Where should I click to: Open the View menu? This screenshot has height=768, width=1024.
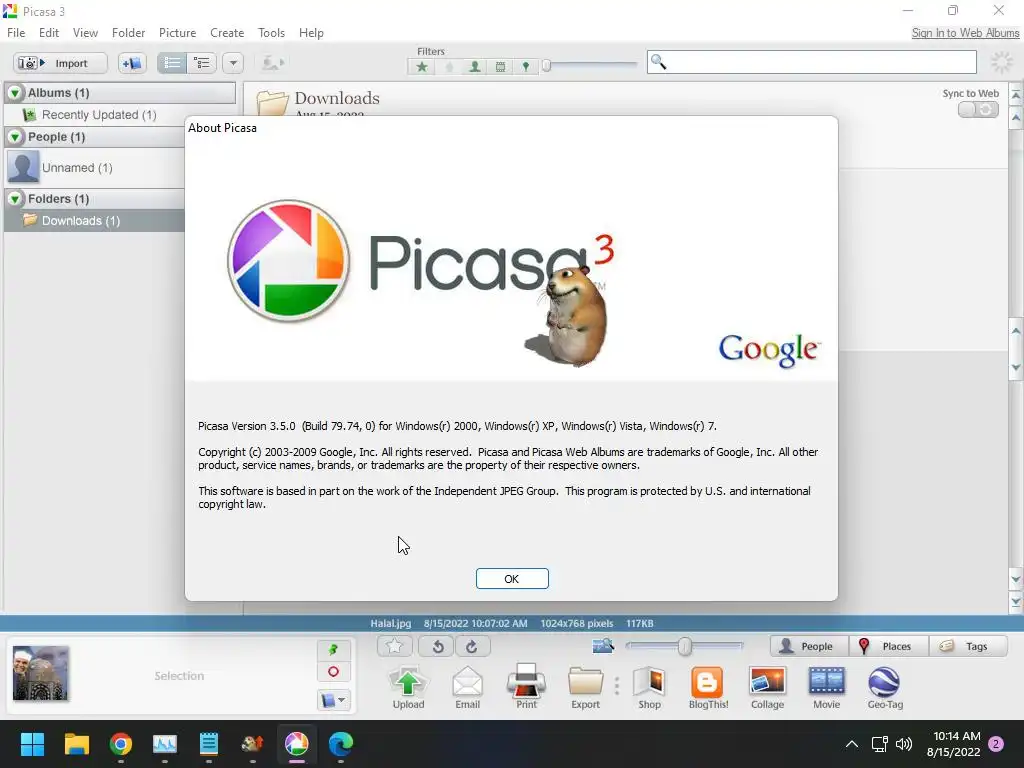[x=85, y=33]
